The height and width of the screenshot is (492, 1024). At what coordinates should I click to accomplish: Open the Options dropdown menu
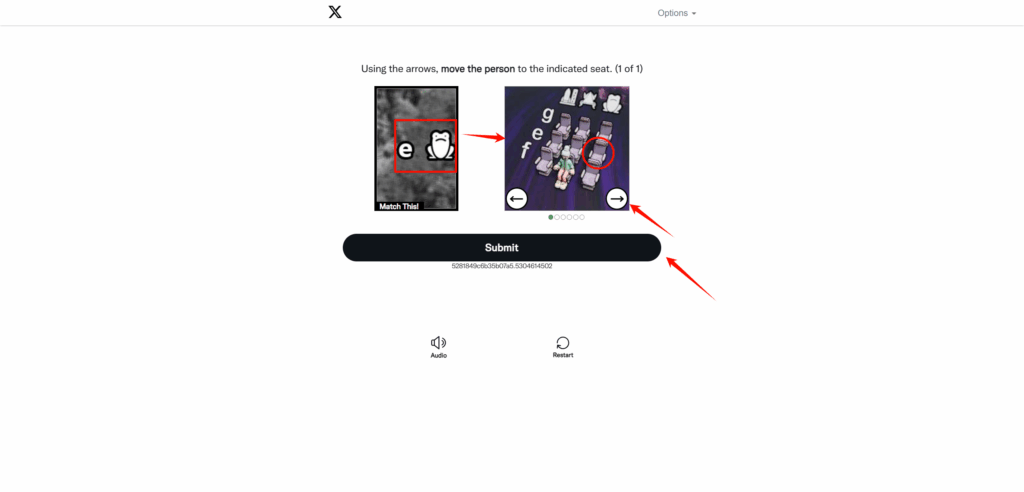677,13
